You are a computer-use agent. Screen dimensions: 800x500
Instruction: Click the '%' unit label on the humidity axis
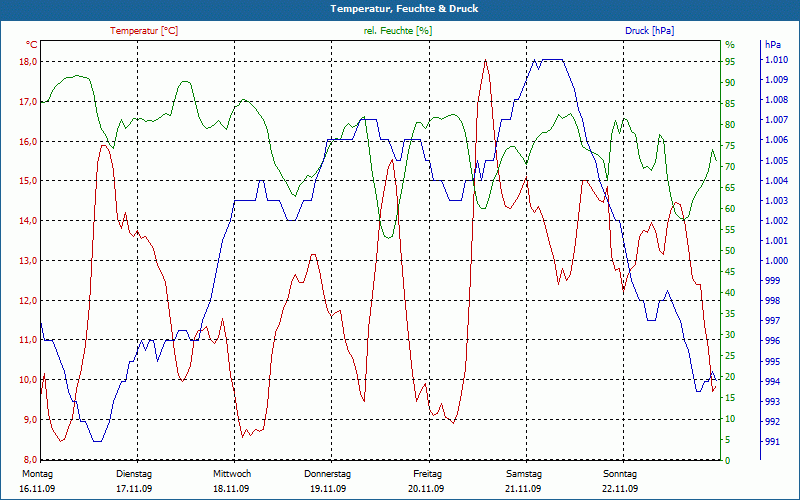[x=730, y=45]
